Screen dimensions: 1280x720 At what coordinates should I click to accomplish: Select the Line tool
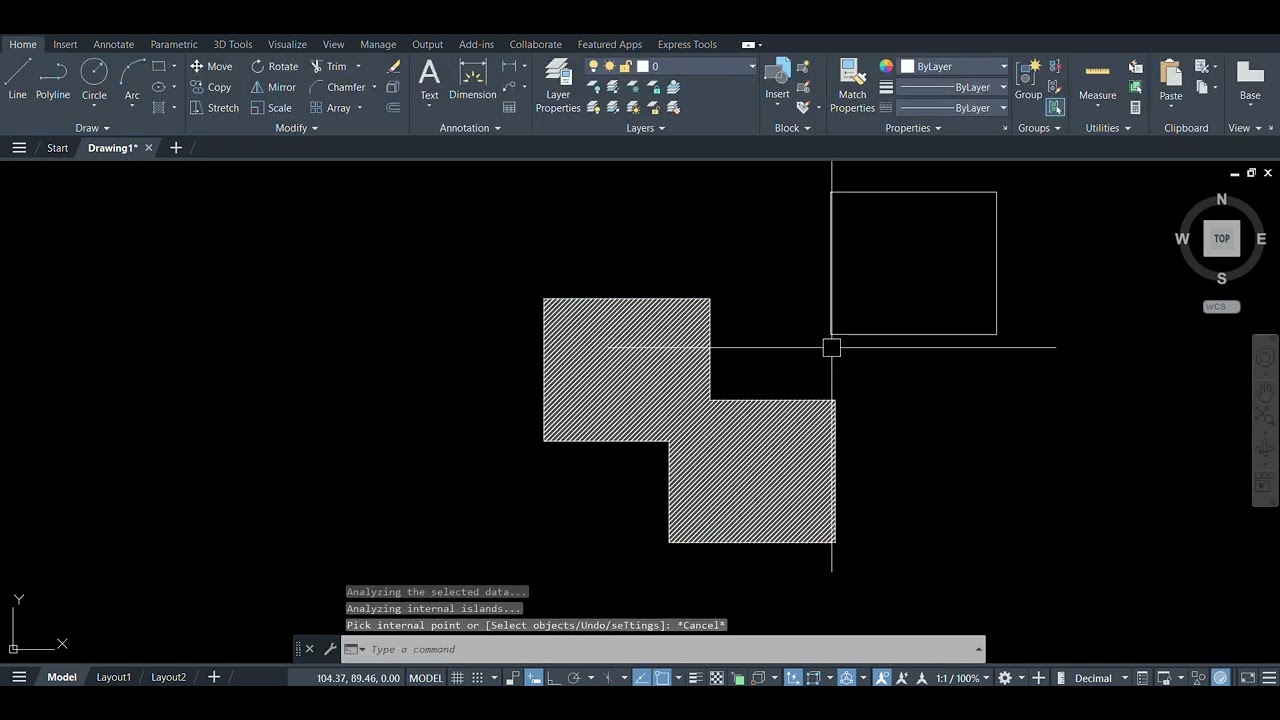pyautogui.click(x=17, y=79)
